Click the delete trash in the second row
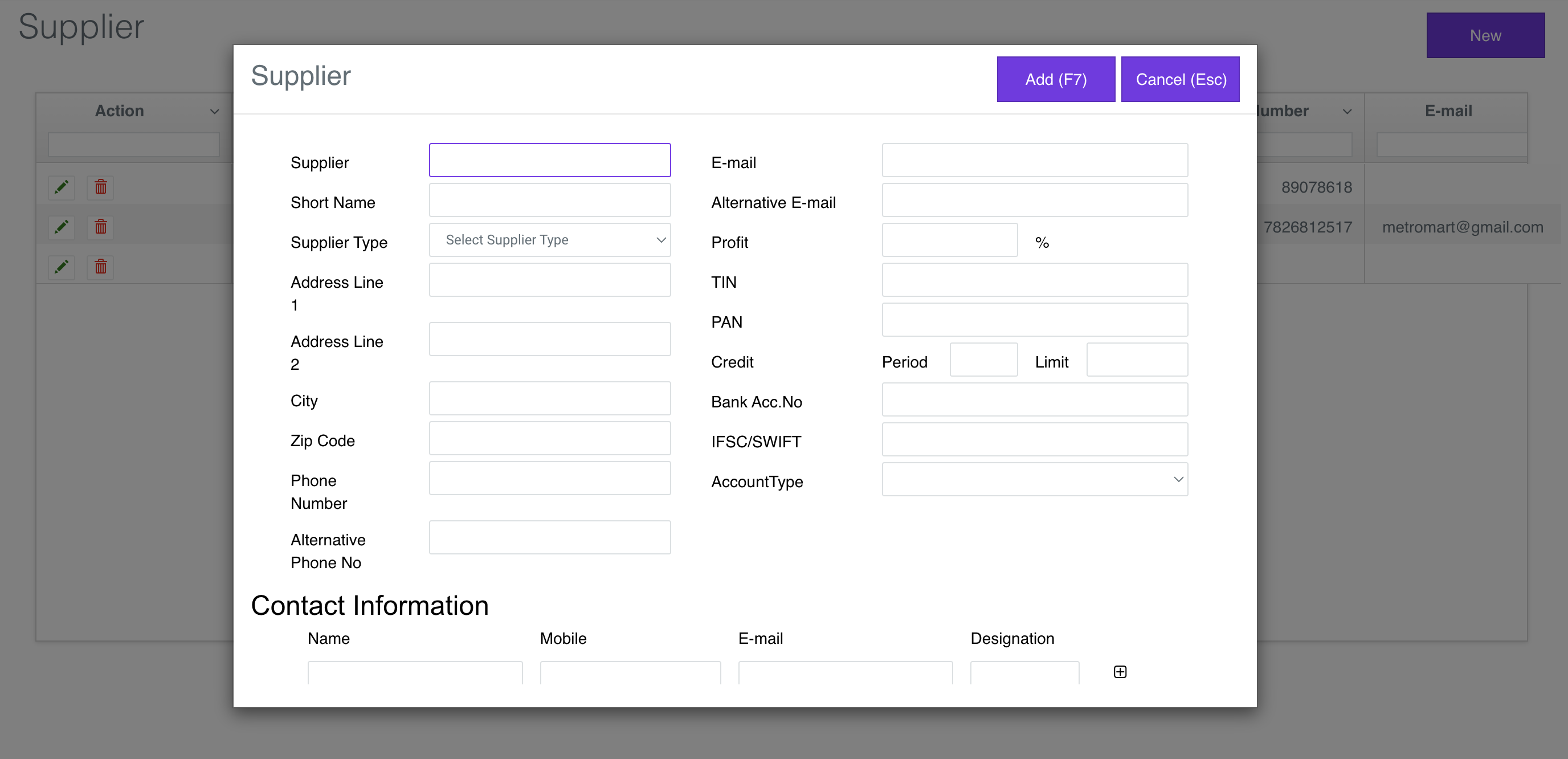The height and width of the screenshot is (759, 1568). [x=100, y=227]
